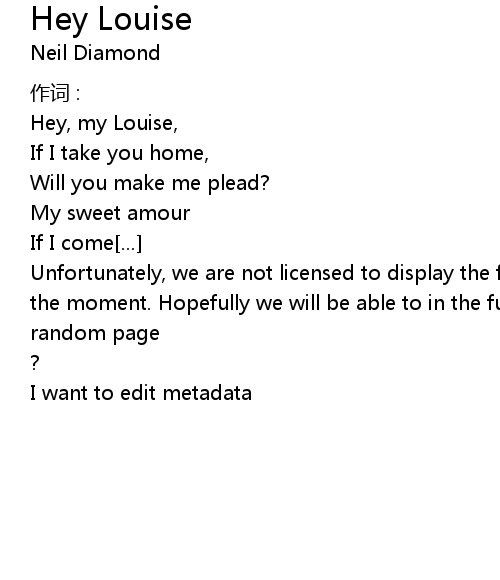Viewport: 500px width, 580px height.
Task: Click the "Hey Louise" song title
Action: (111, 19)
